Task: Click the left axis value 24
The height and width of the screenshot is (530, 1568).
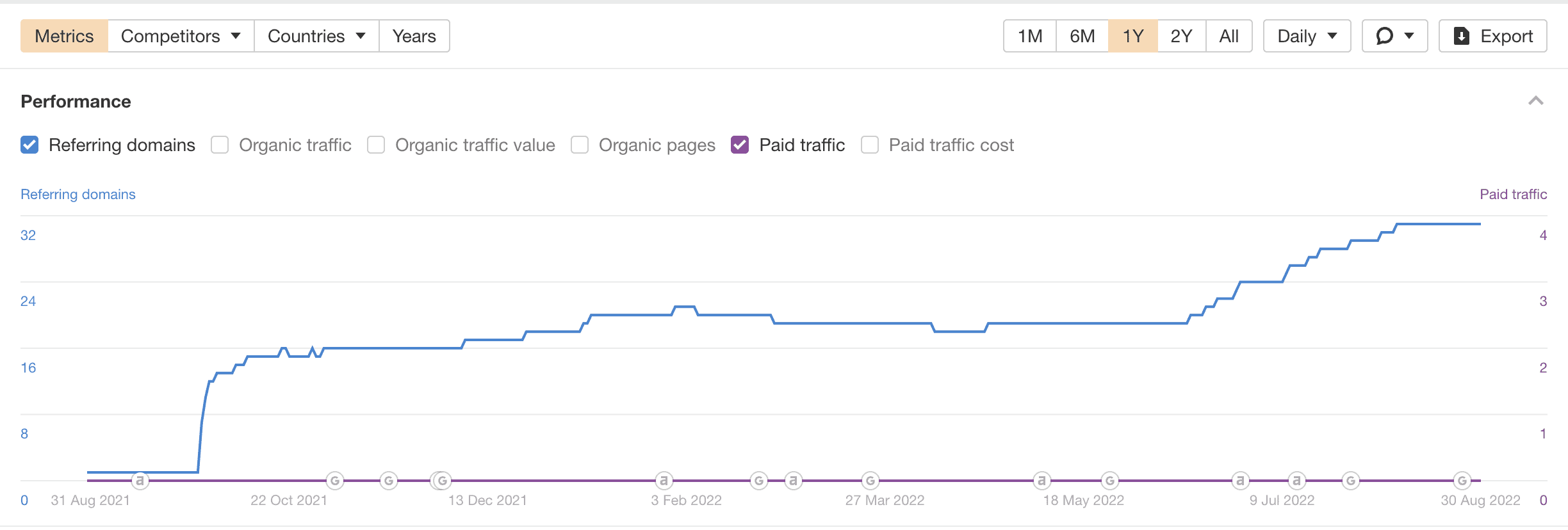Action: click(28, 301)
